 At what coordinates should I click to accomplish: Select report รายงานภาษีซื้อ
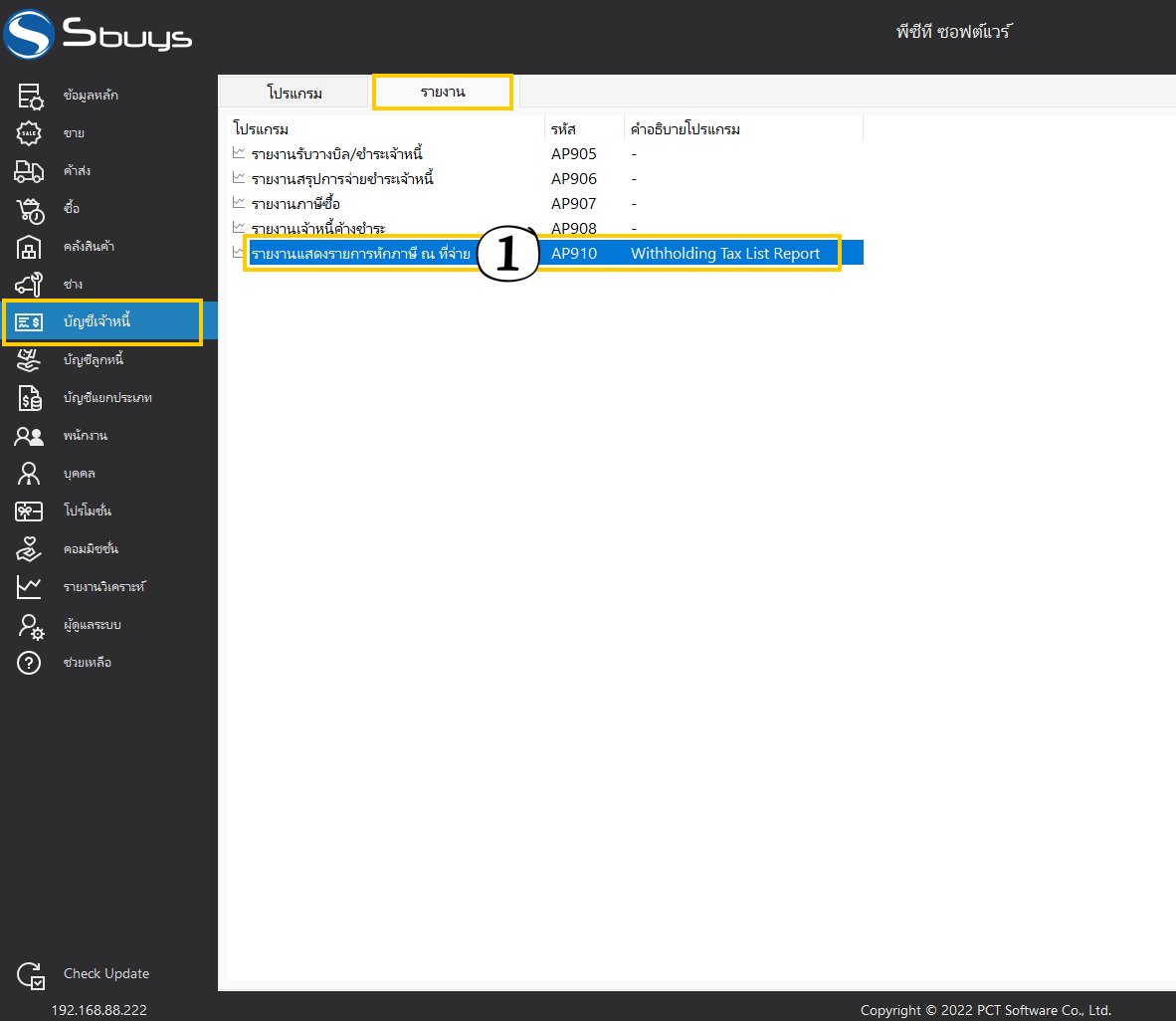tap(295, 203)
